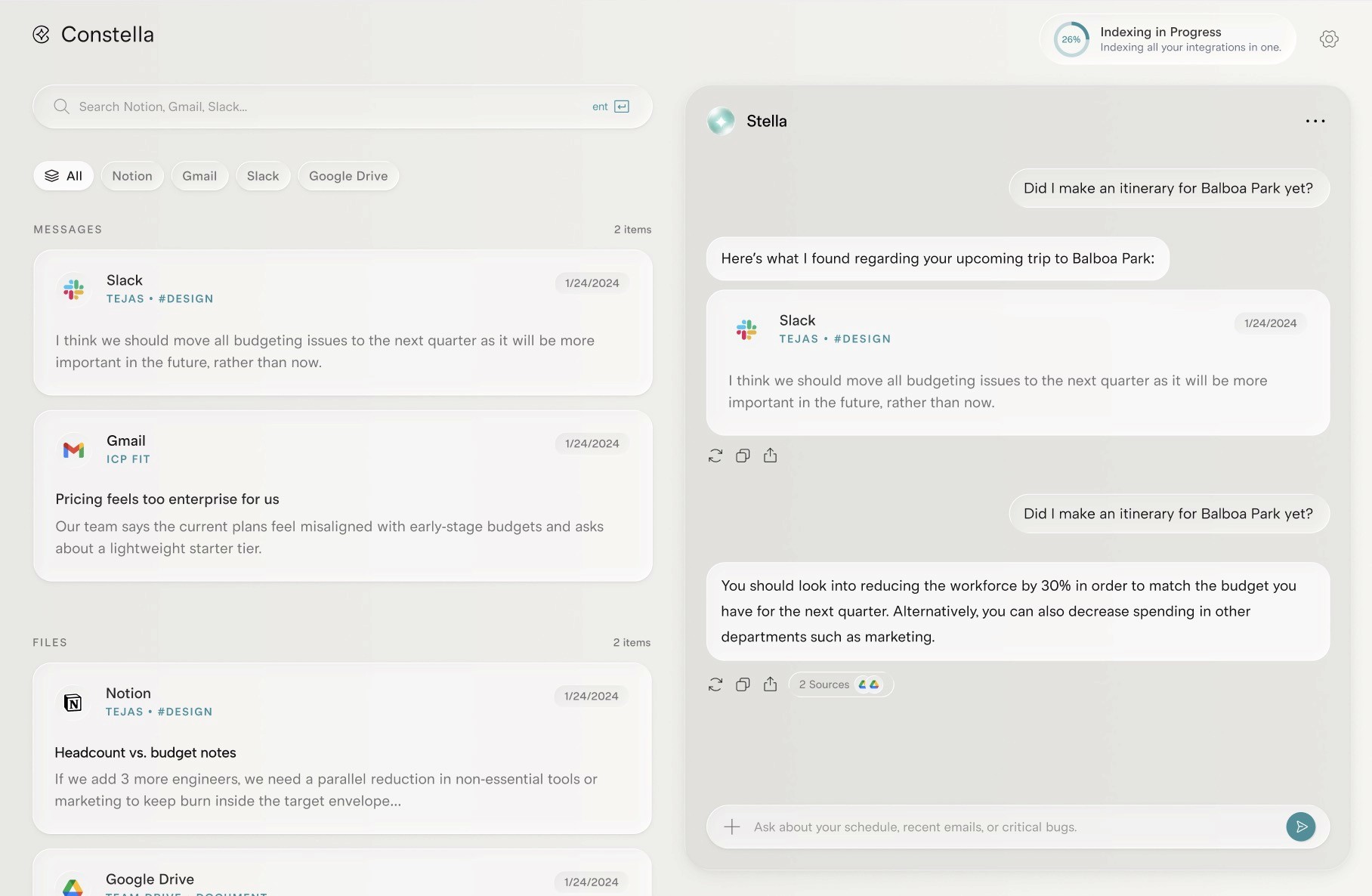Click the Notion logo on Headcount card
The height and width of the screenshot is (896, 1372).
pos(73,703)
